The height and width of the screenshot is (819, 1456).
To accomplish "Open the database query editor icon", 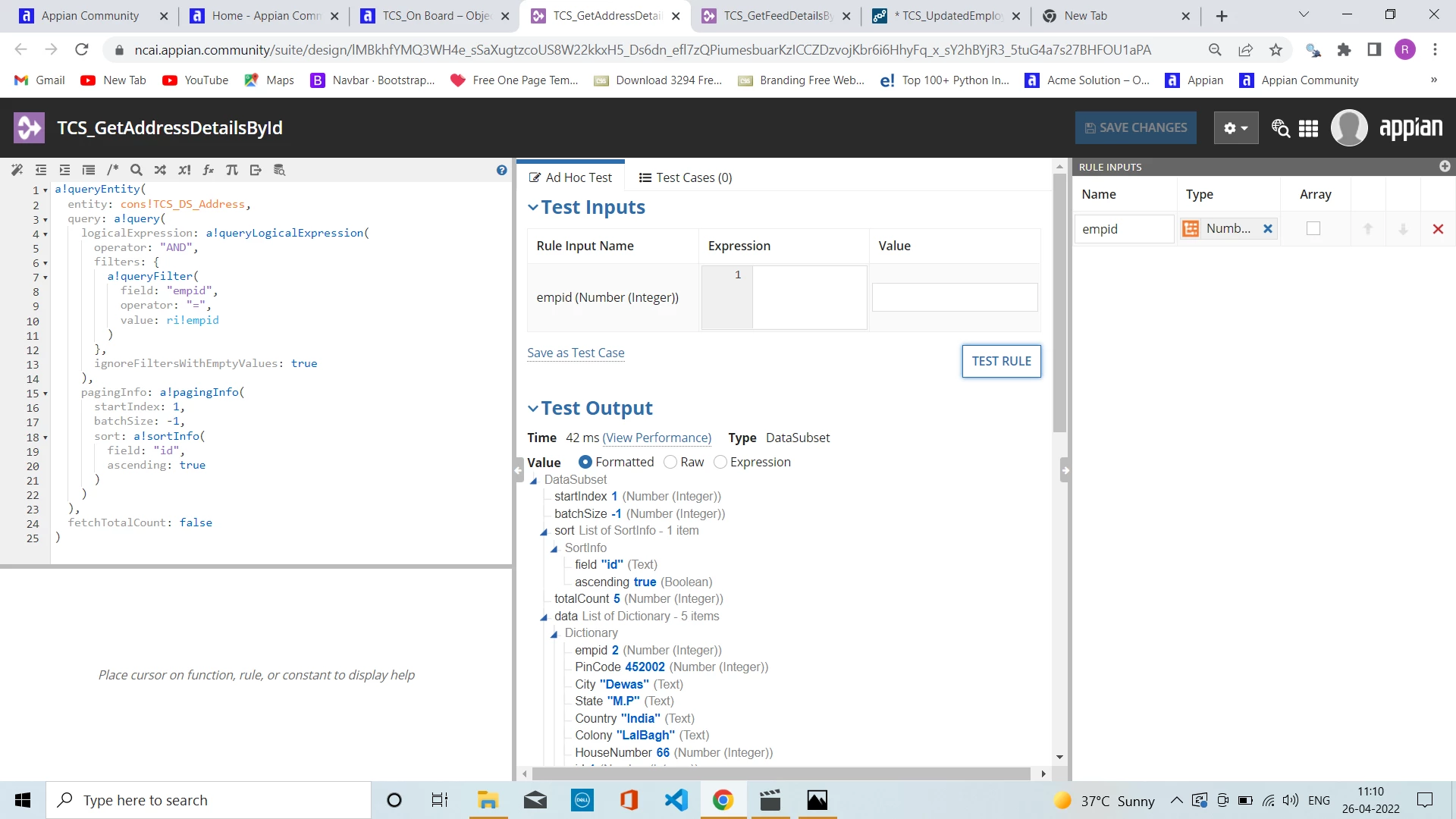I will click(280, 170).
